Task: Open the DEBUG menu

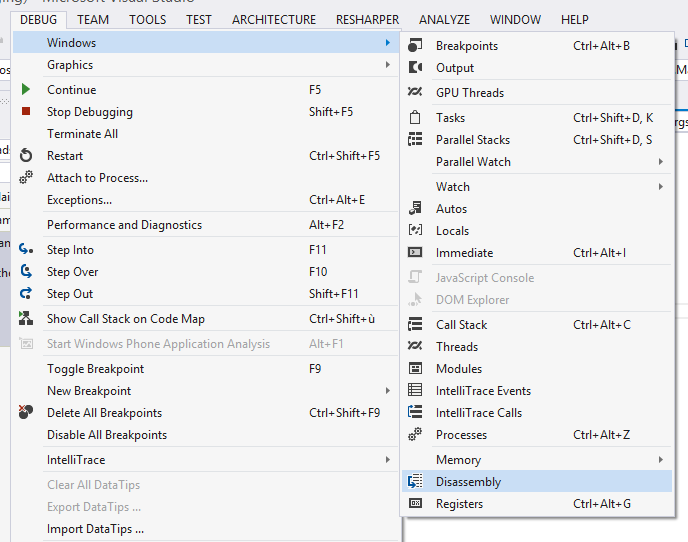Action: [39, 20]
